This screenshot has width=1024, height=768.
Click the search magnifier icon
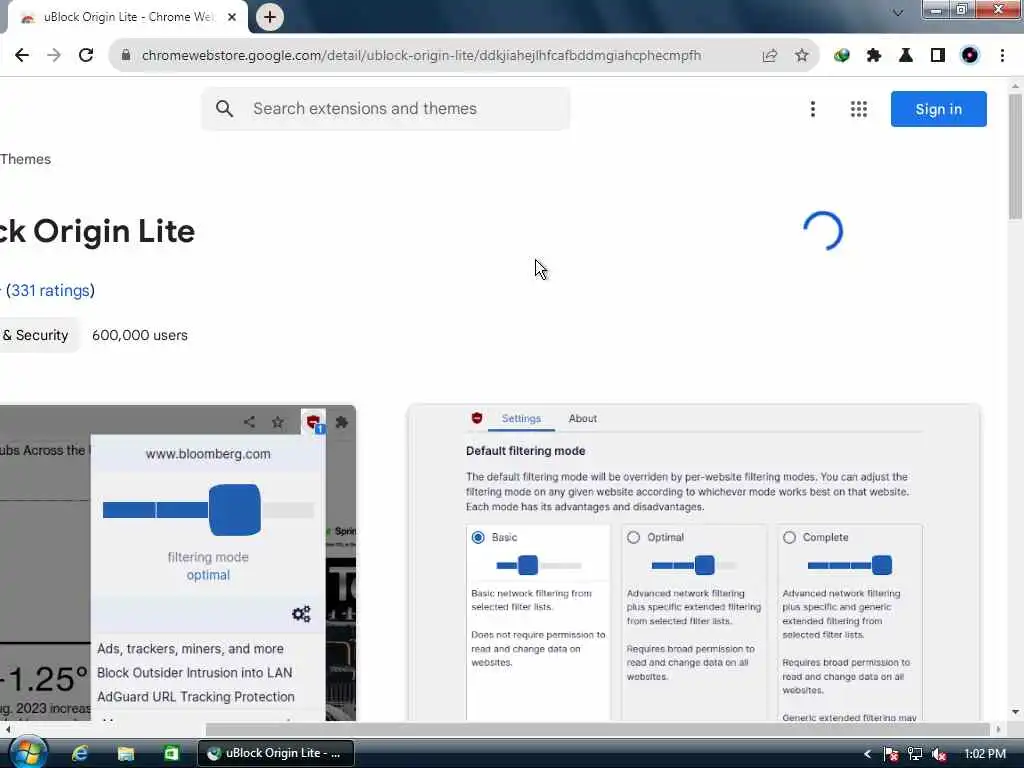(x=224, y=108)
